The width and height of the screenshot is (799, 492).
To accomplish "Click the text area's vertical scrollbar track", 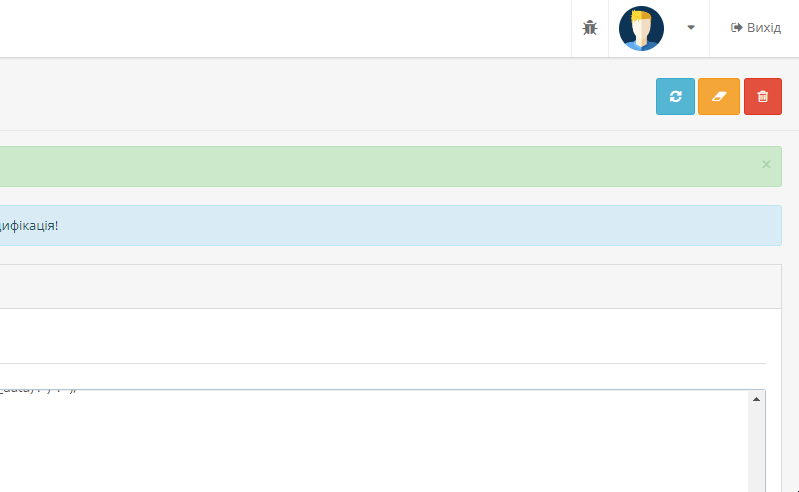I will (756, 450).
